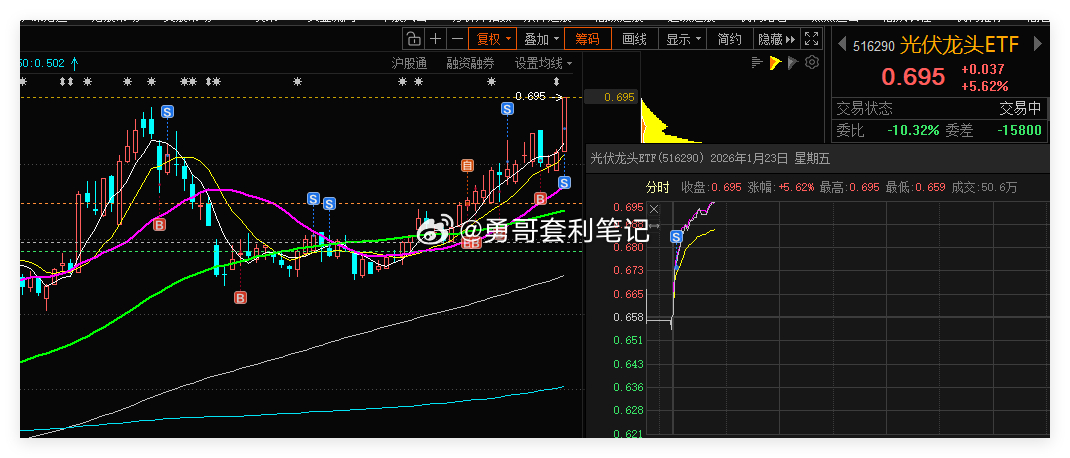Click the 光伏龙头ETF stock name

tap(959, 45)
